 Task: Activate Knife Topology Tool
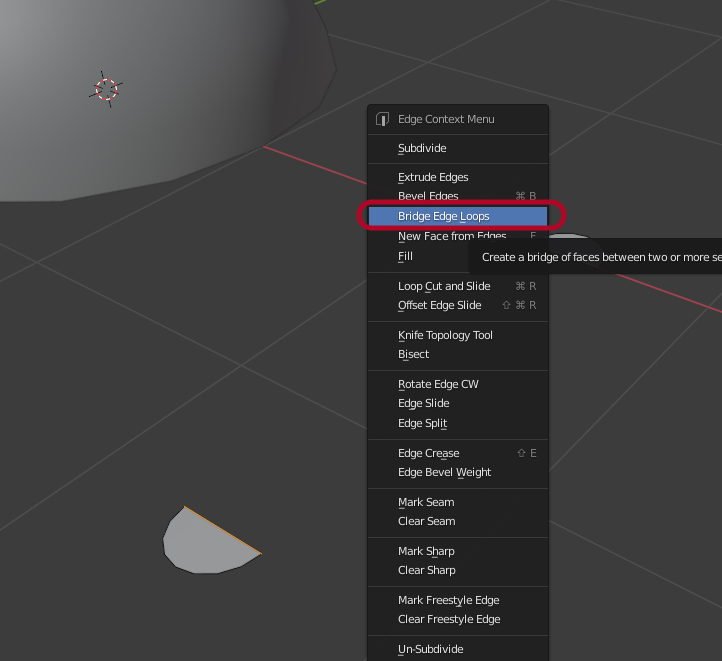(x=458, y=335)
